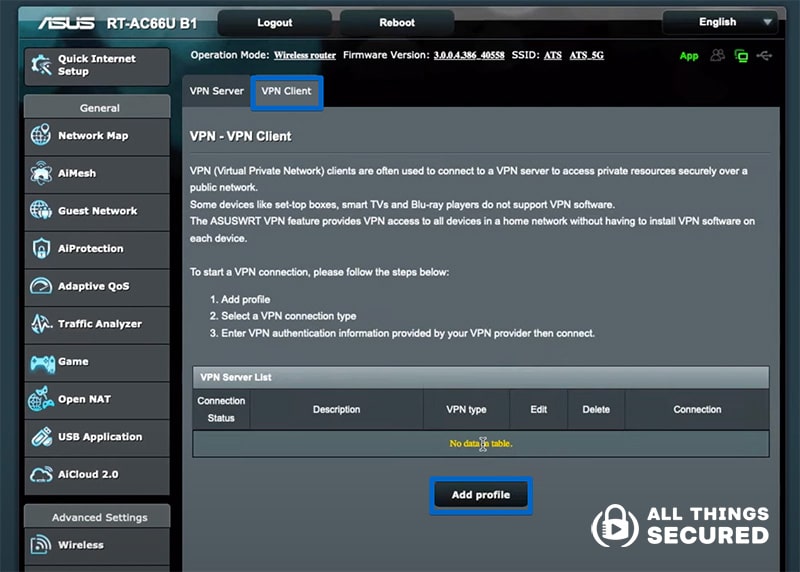
Task: Click the Reboot button
Action: (x=397, y=22)
